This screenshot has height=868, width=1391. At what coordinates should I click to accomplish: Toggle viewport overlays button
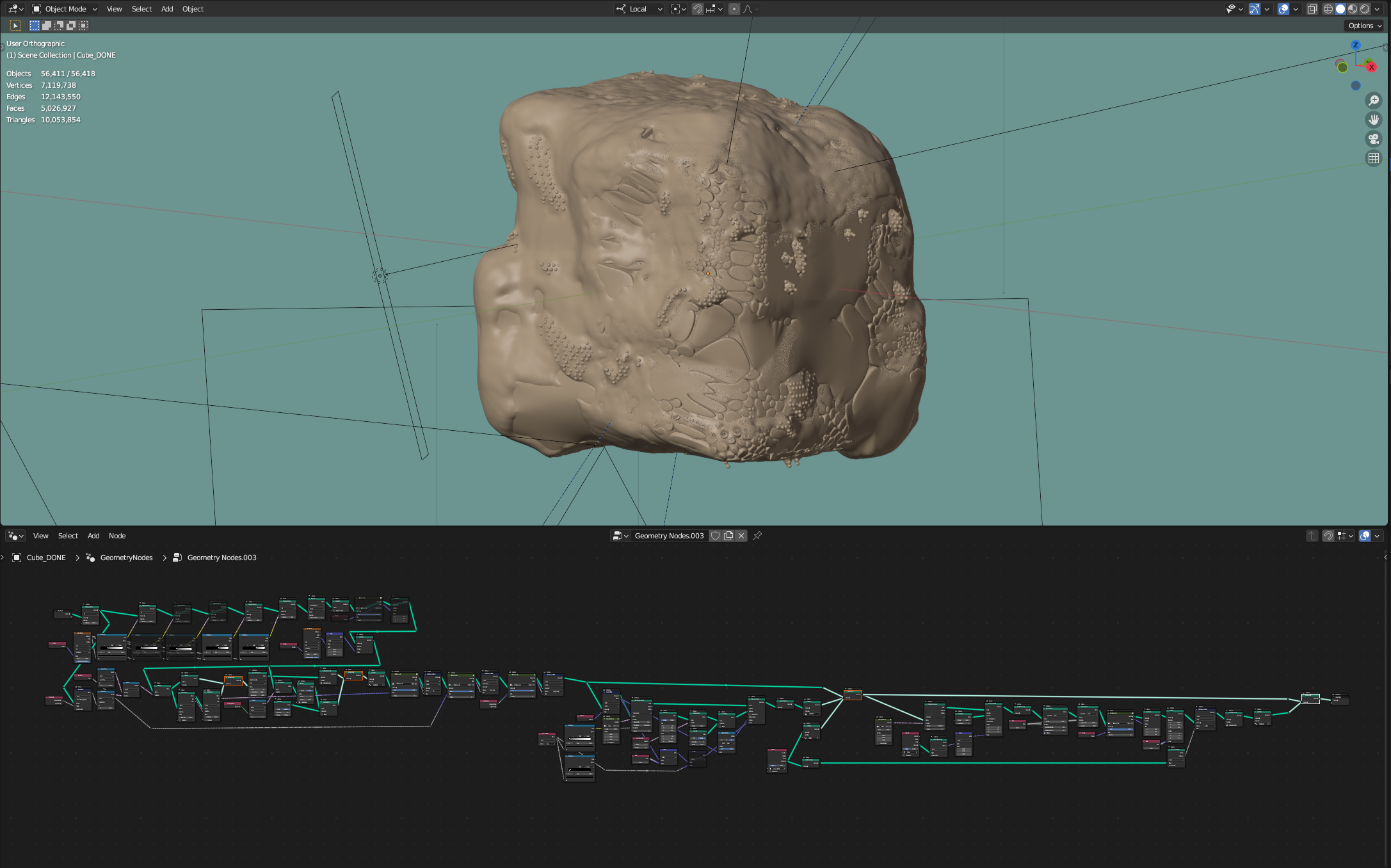pos(1283,9)
